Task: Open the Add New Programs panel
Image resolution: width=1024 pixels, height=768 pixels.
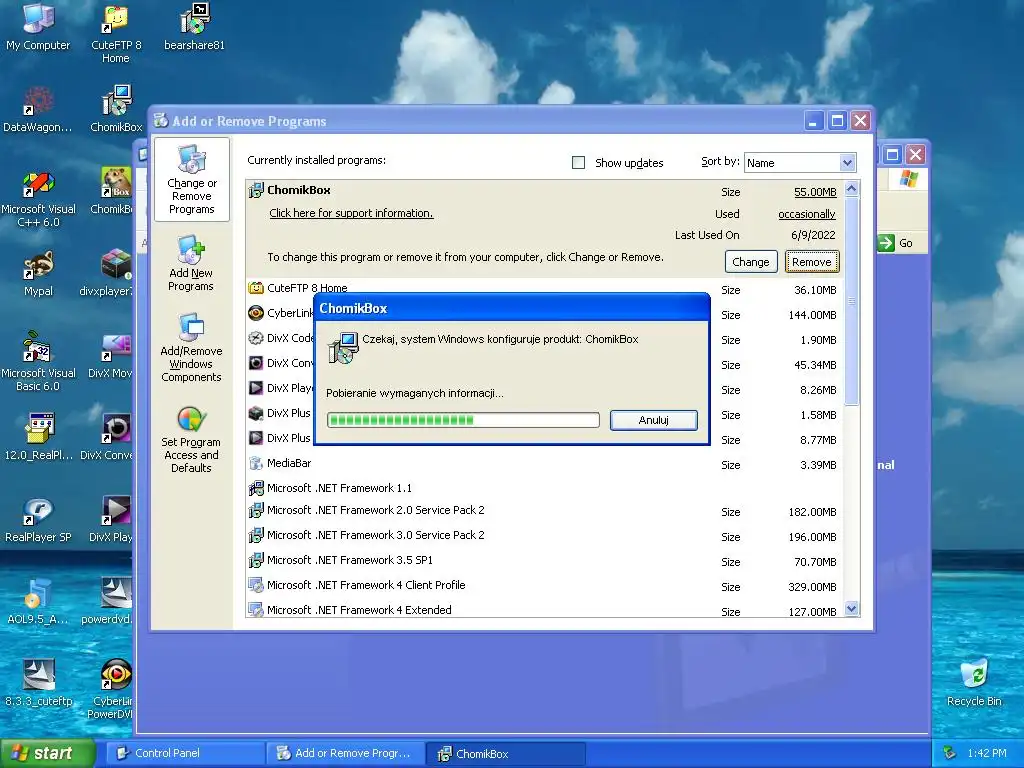Action: [x=191, y=263]
